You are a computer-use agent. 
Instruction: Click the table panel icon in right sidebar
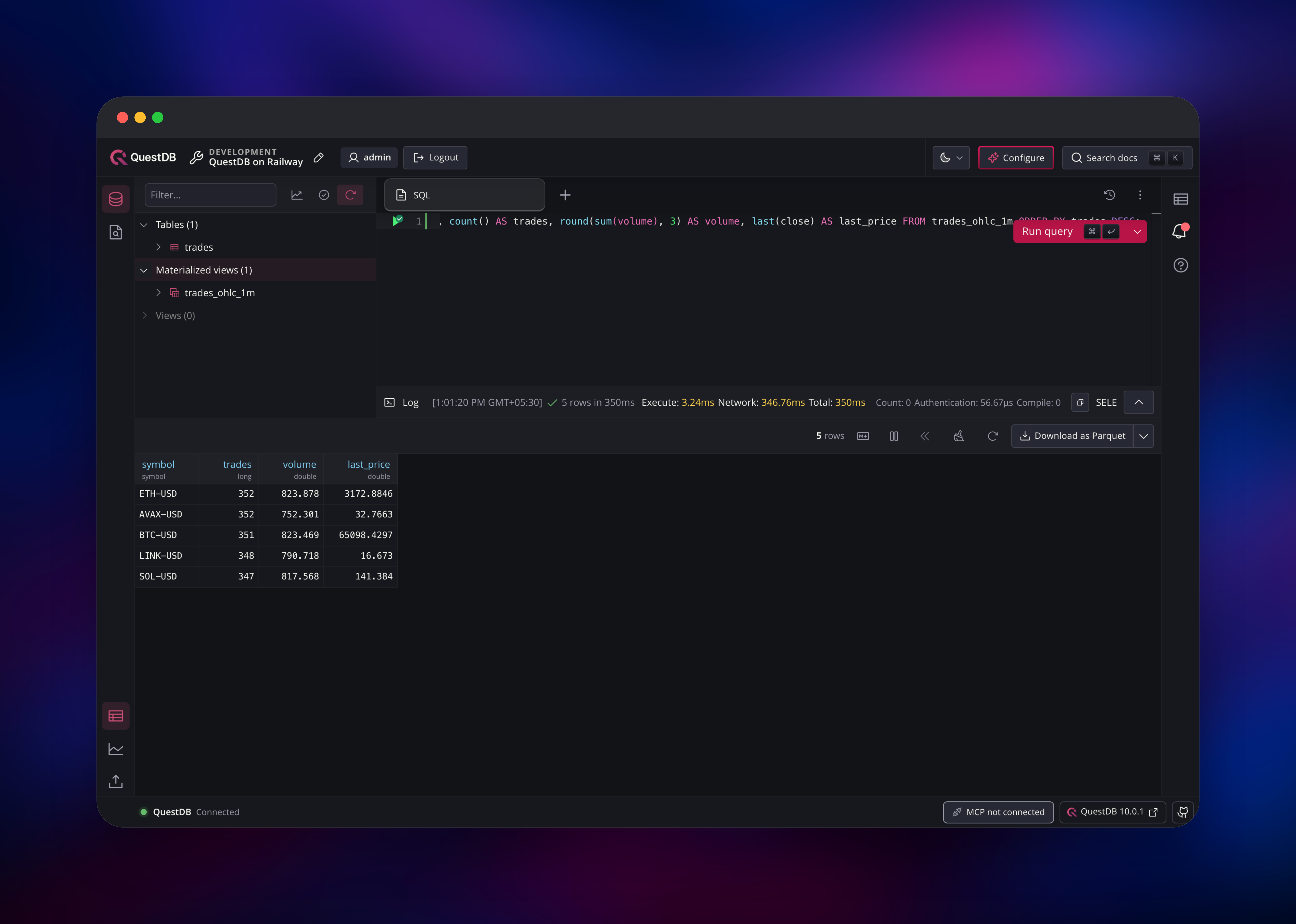pos(1181,199)
